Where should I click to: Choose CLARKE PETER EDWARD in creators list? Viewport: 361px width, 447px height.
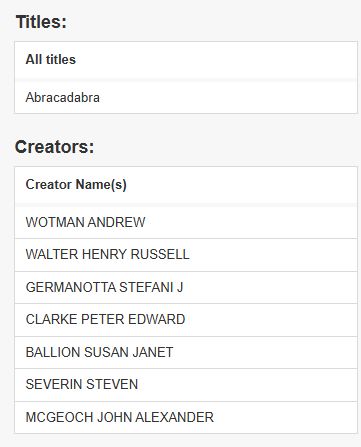pyautogui.click(x=186, y=319)
